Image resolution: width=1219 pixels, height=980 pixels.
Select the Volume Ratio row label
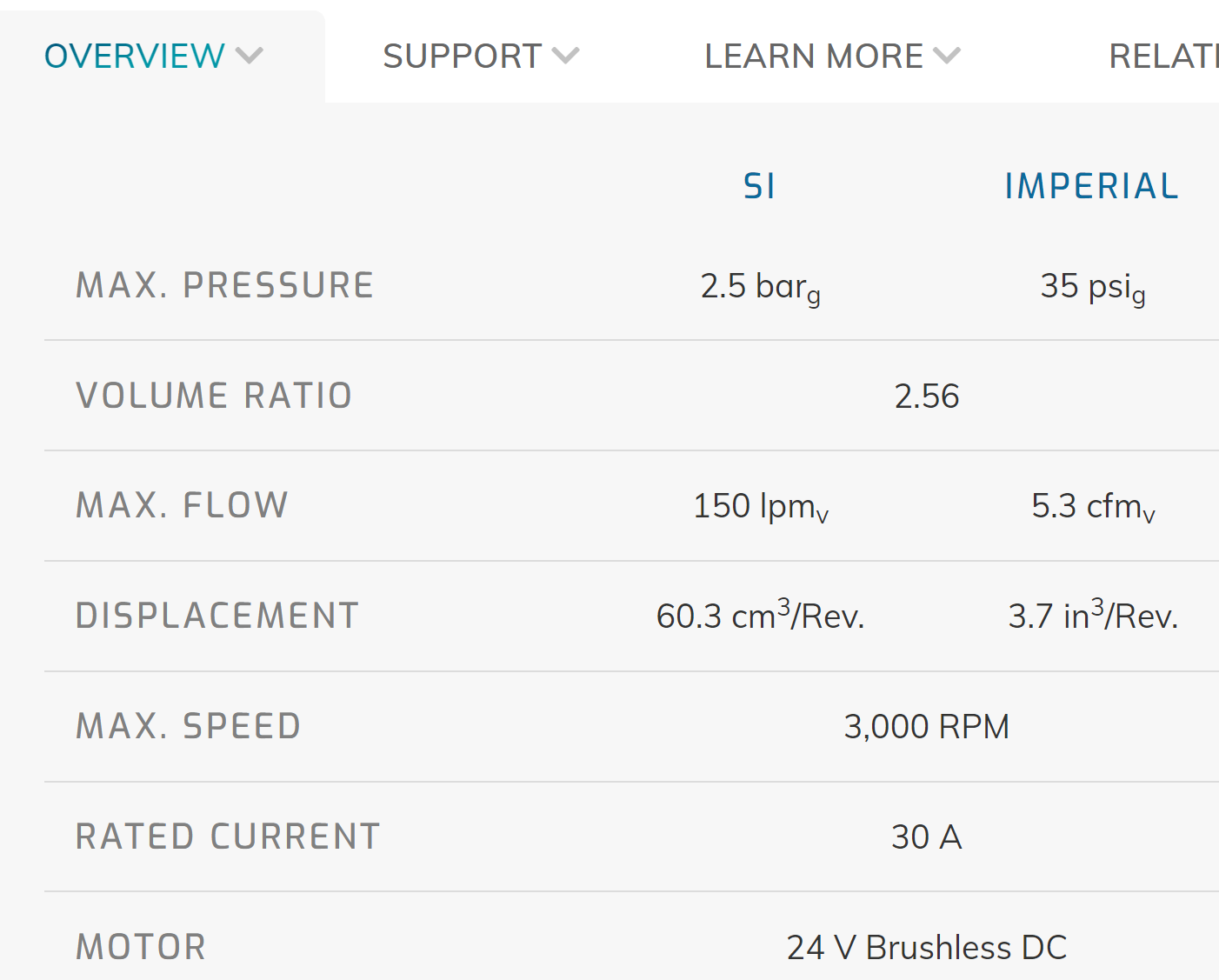[214, 396]
